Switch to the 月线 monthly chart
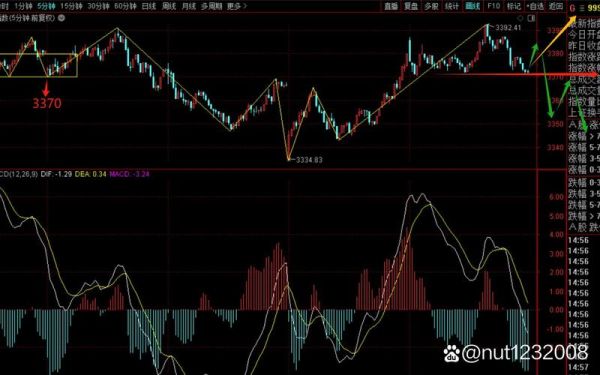This screenshot has height=375, width=600. 189,6
